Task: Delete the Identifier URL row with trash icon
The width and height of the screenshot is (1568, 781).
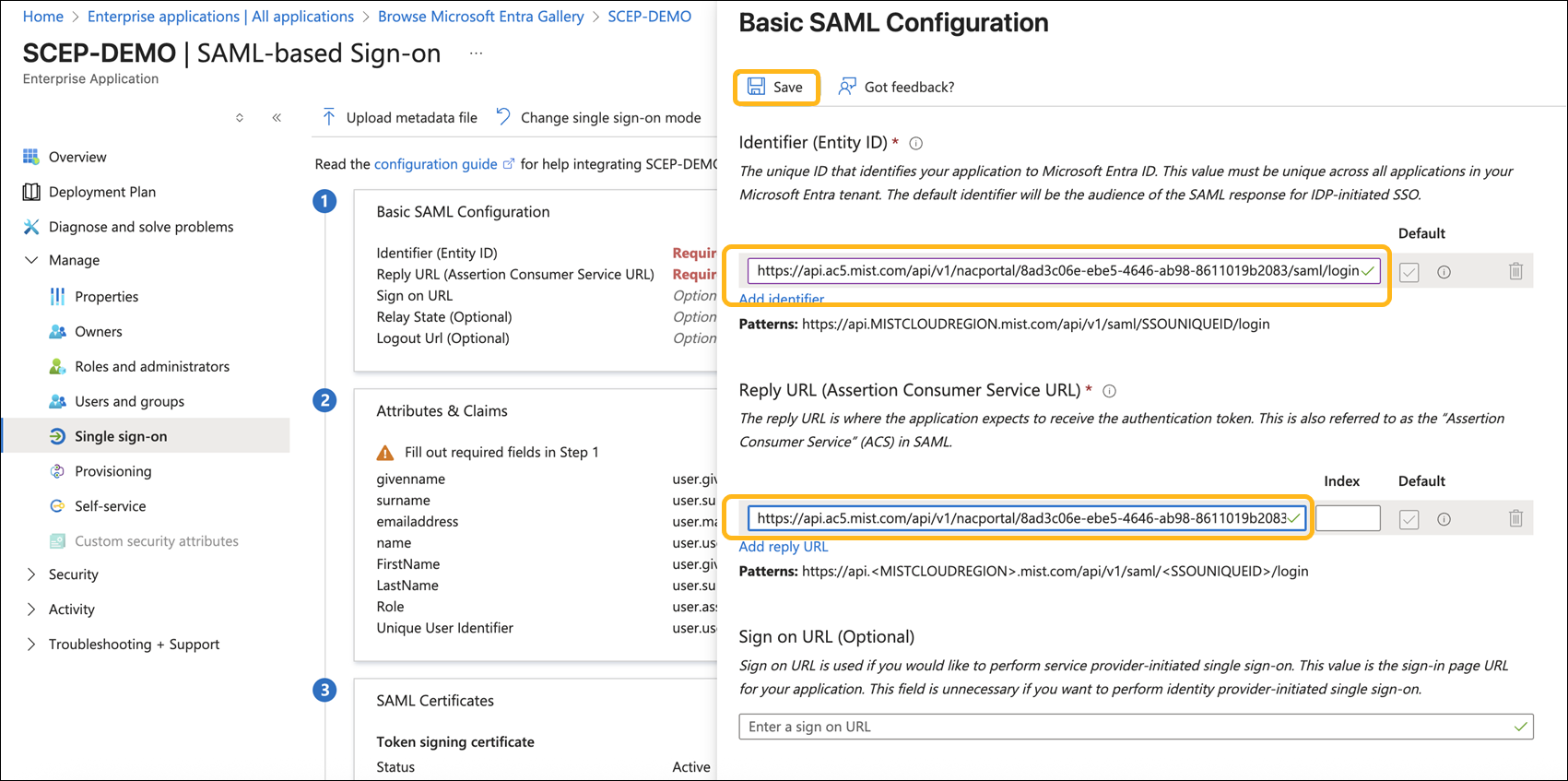Action: pyautogui.click(x=1515, y=271)
